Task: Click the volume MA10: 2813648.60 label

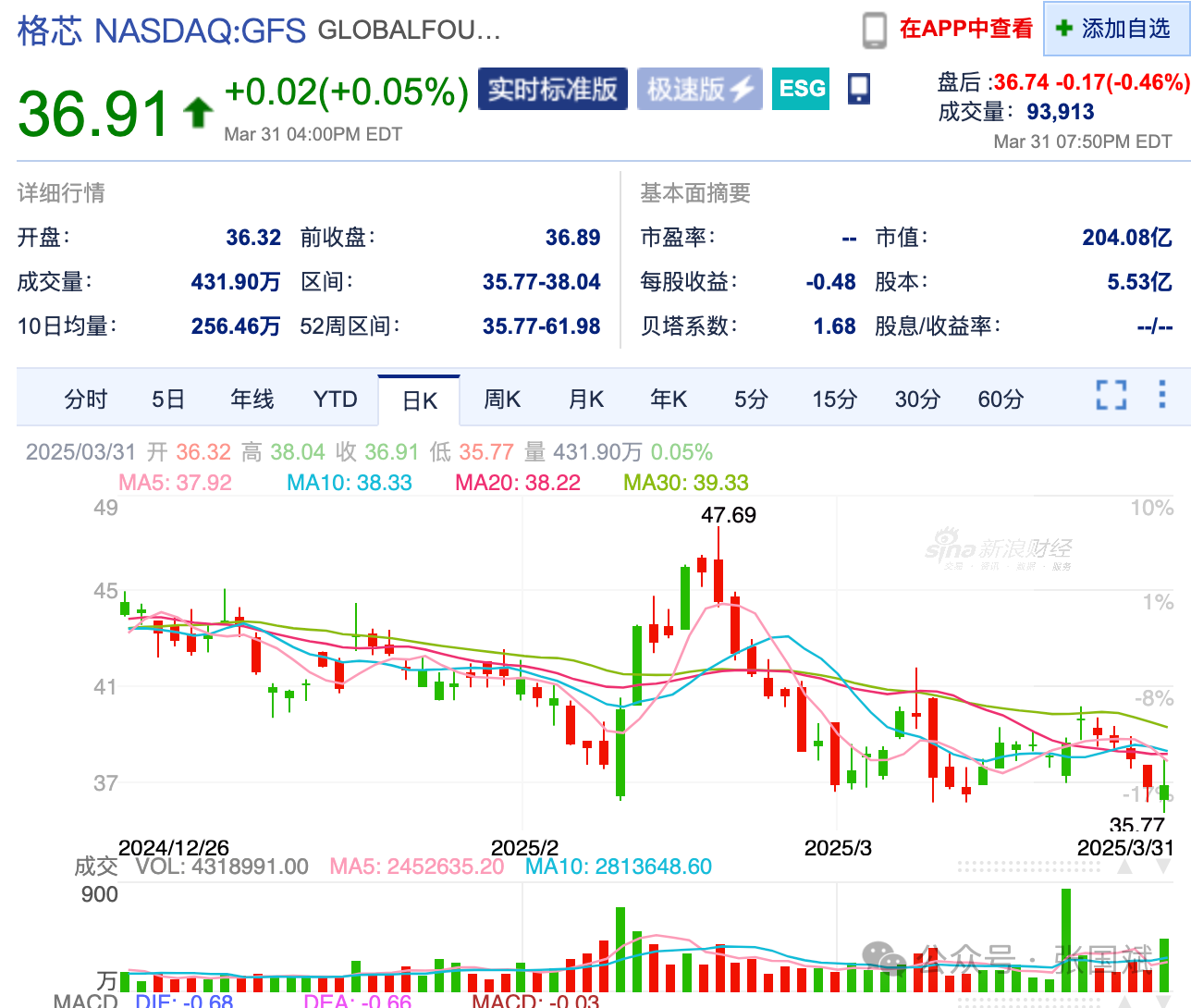Action: pyautogui.click(x=619, y=867)
